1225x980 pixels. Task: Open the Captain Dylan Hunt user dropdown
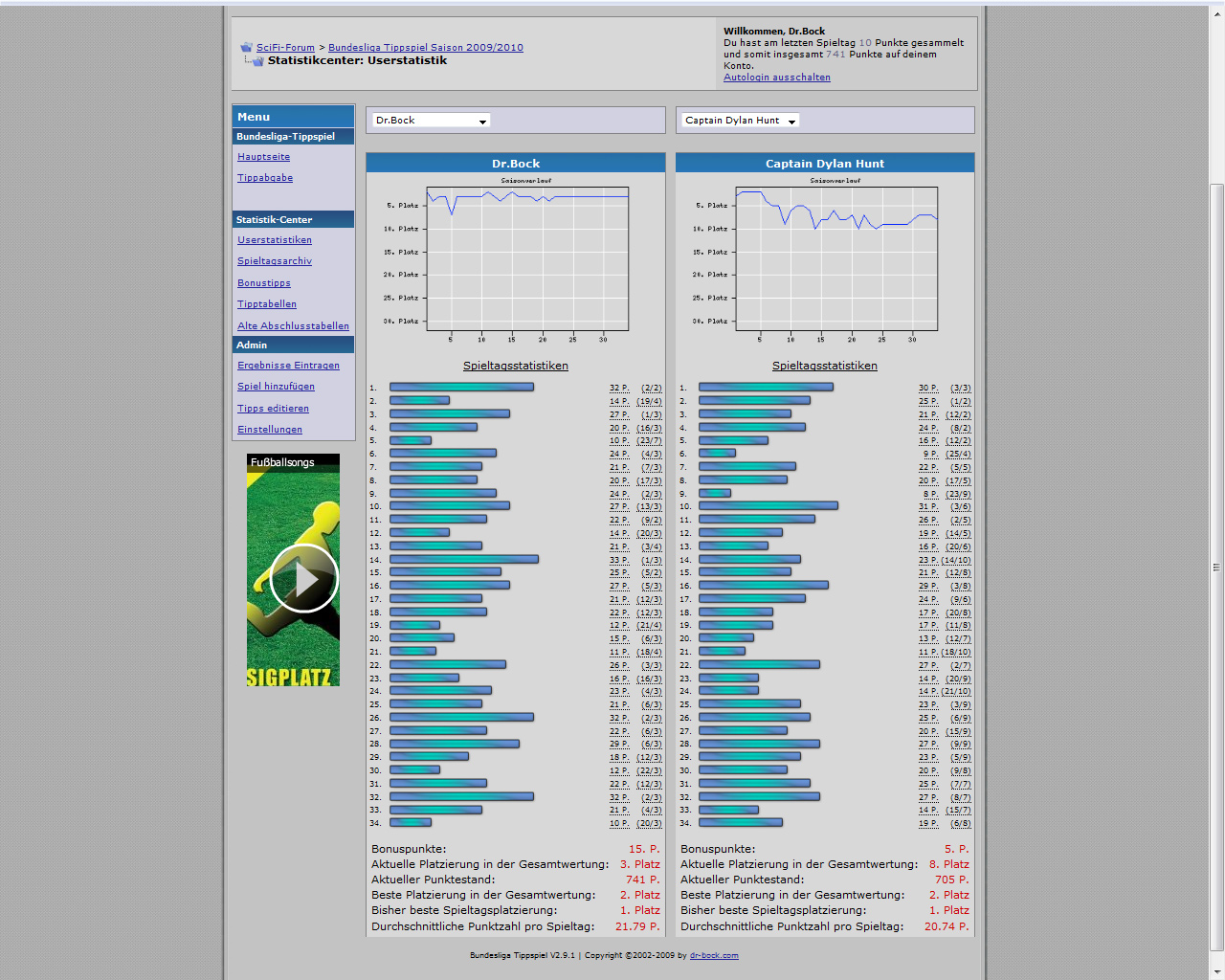click(740, 121)
